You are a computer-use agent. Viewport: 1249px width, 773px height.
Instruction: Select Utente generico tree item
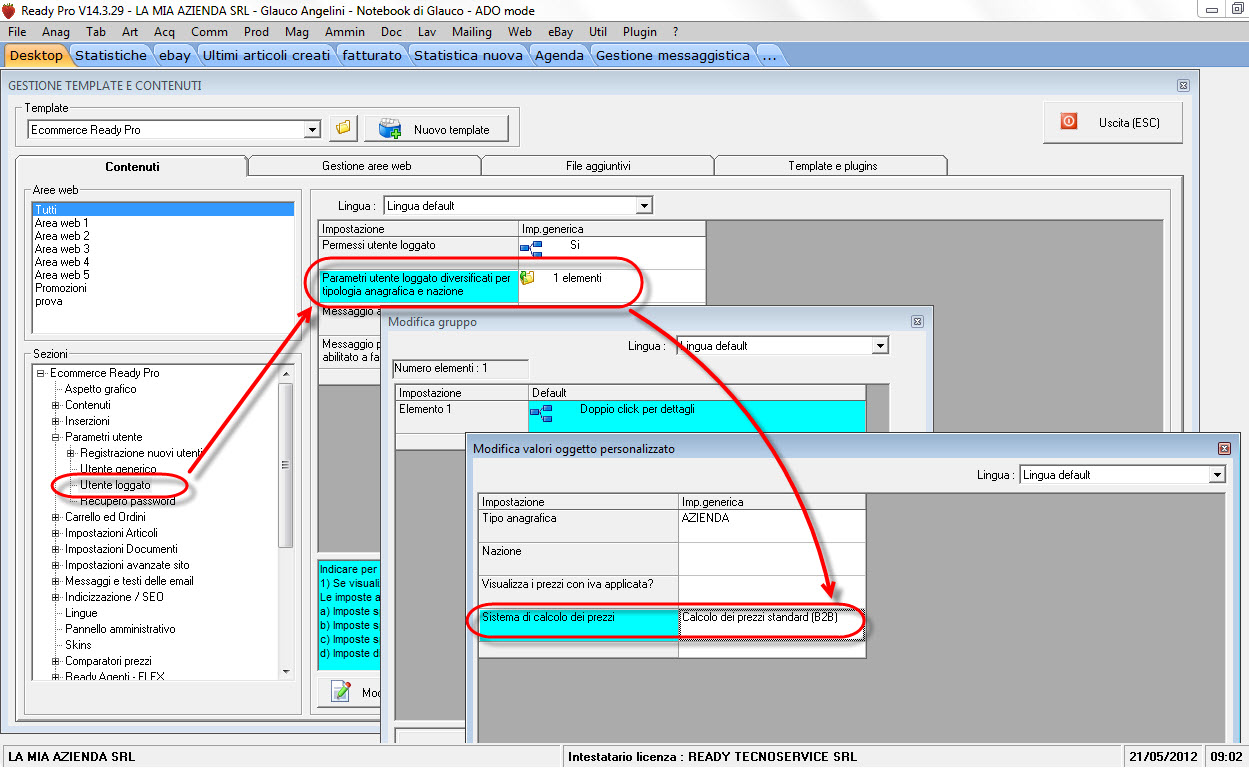tap(118, 469)
